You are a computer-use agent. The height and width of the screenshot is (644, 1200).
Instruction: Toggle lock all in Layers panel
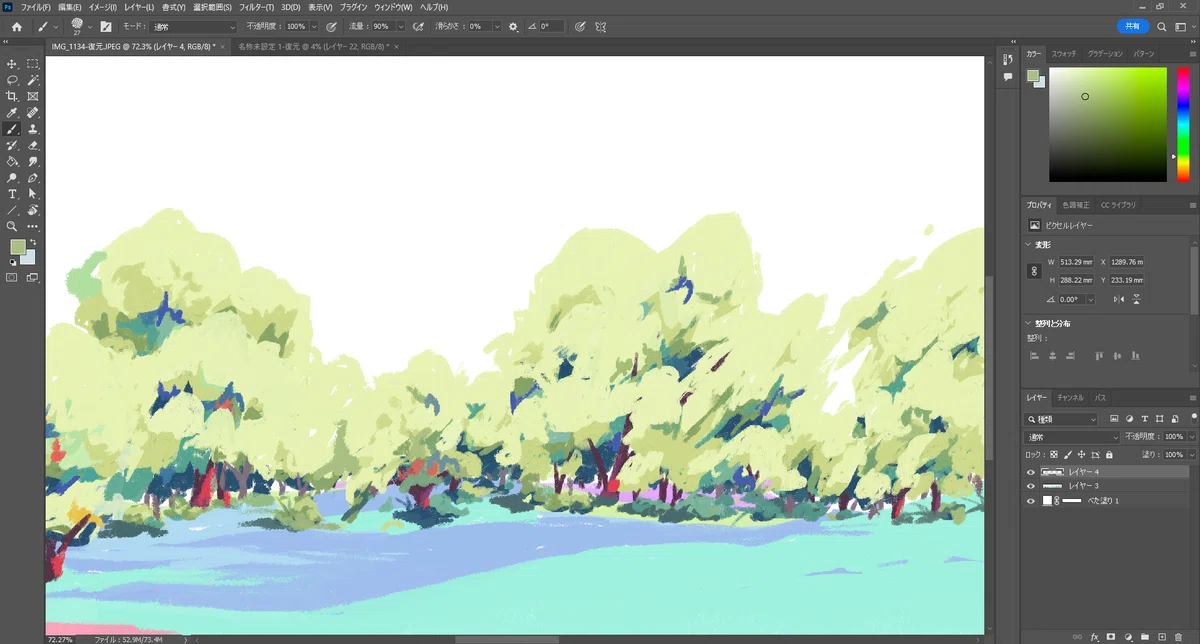coord(1109,454)
